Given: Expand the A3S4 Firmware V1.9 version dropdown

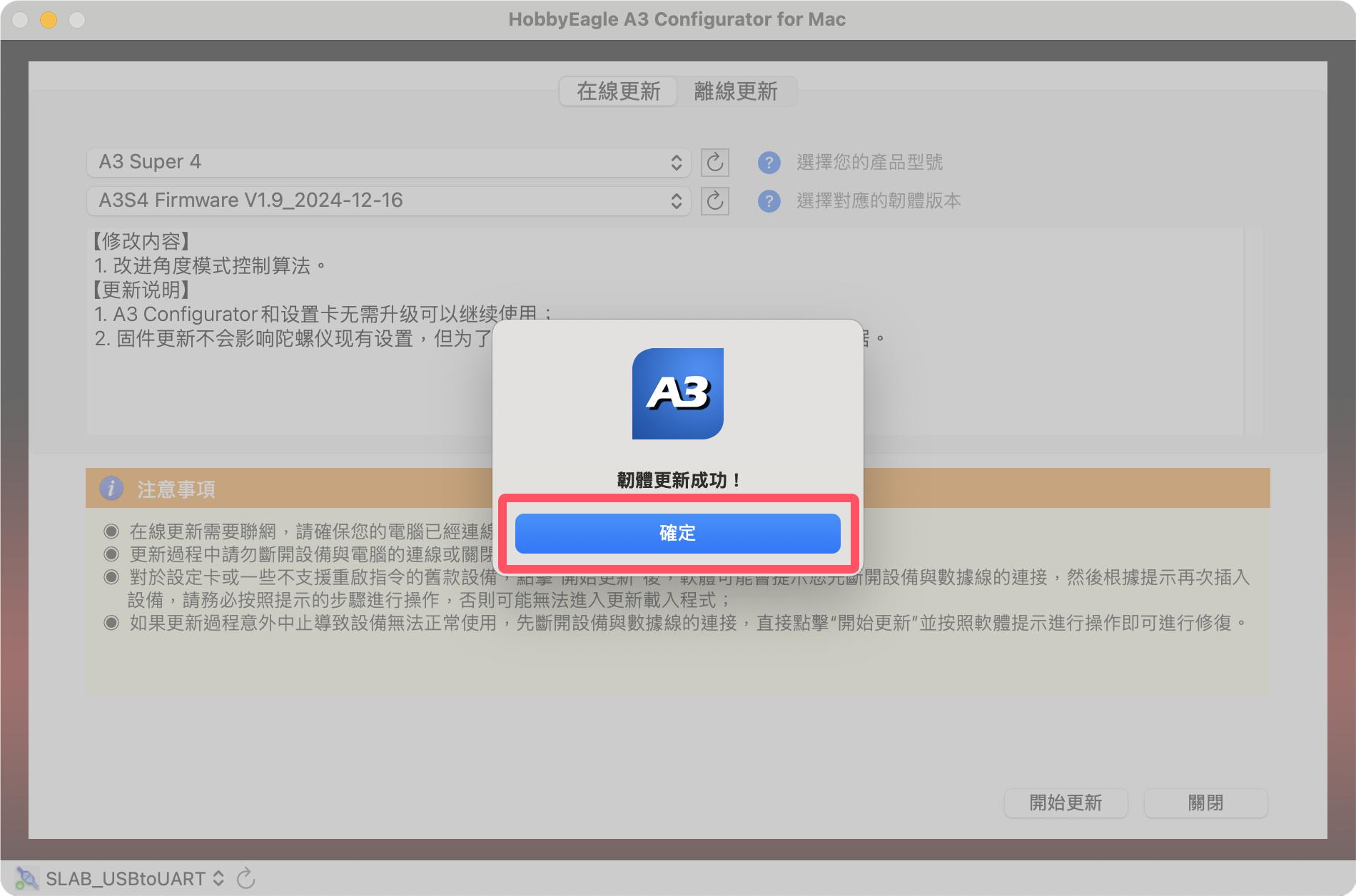Looking at the screenshot, I should click(x=388, y=201).
